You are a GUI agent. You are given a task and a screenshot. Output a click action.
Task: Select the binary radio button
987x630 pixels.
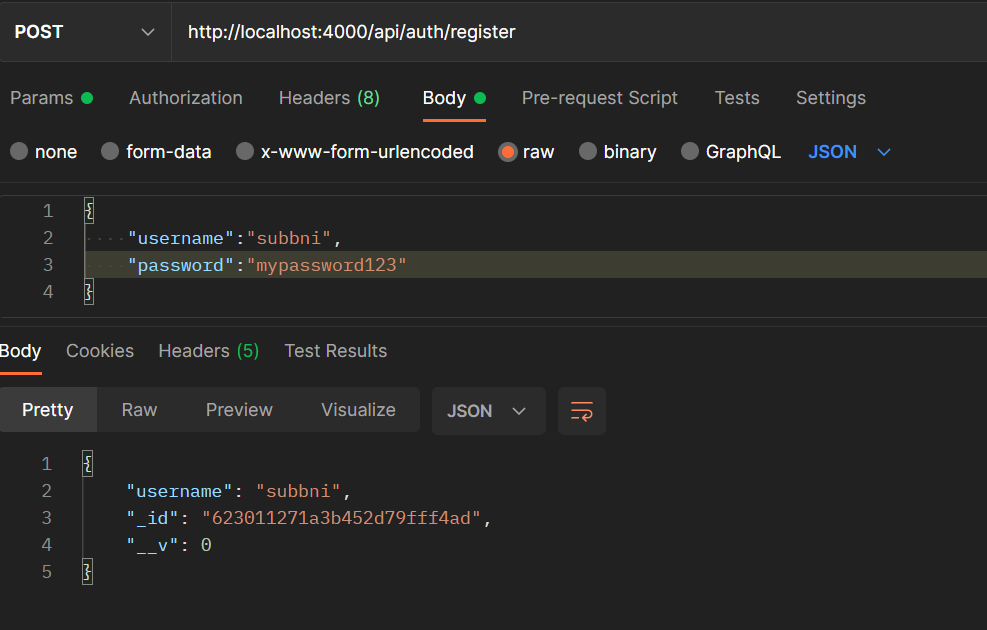pos(587,152)
